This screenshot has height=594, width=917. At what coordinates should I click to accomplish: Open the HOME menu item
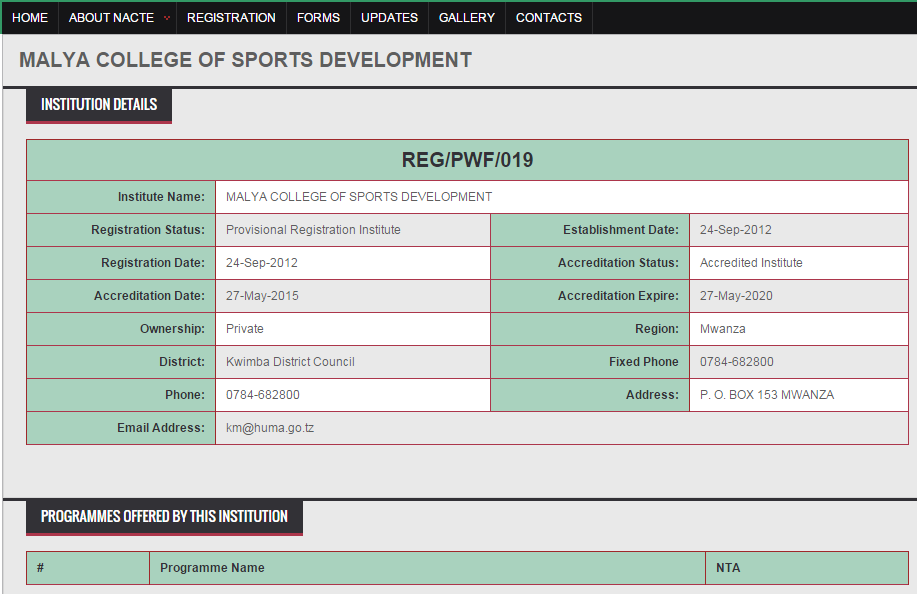point(30,18)
